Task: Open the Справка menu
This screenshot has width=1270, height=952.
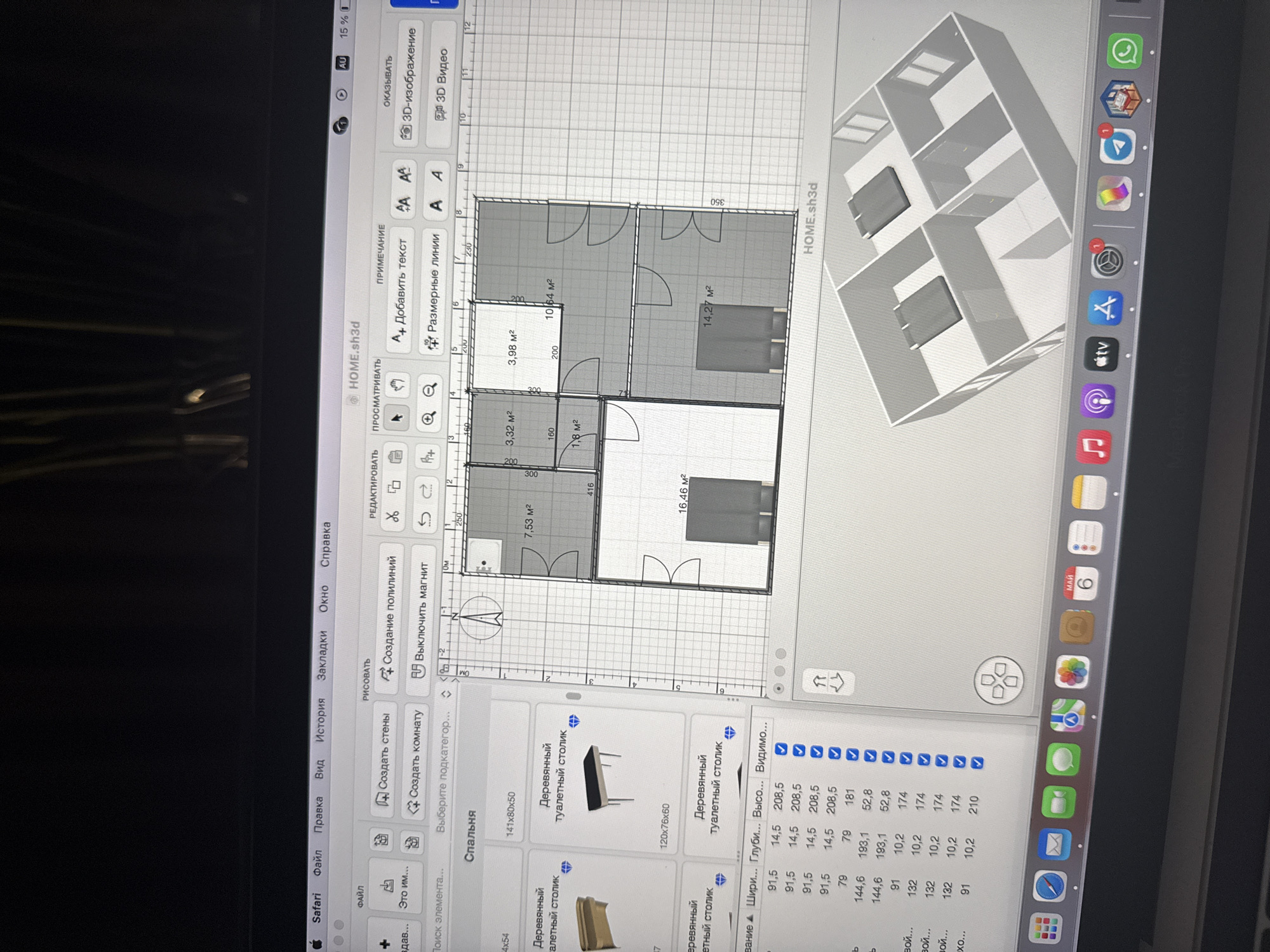Action: pos(324,545)
